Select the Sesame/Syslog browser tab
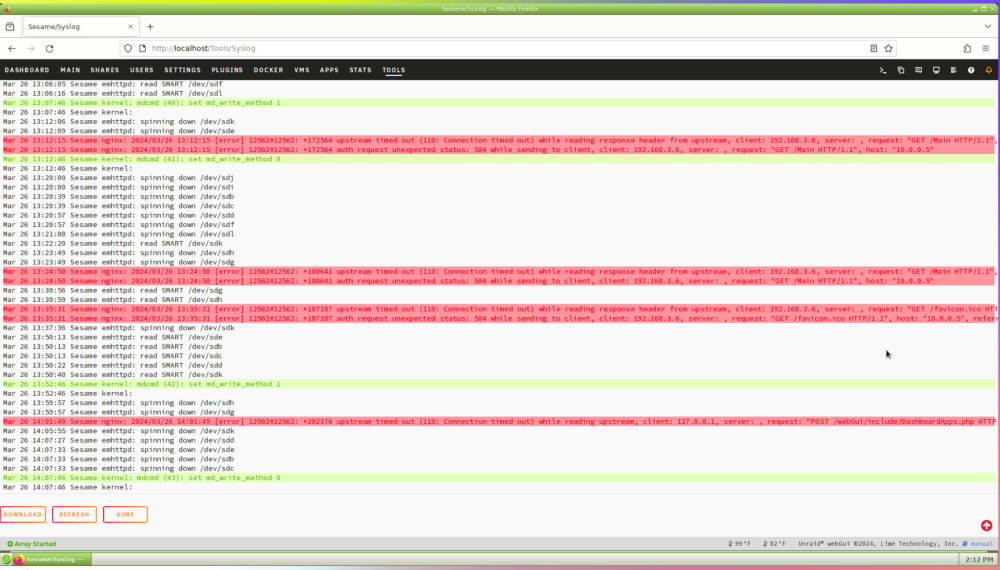1000x570 pixels. click(x=80, y=27)
